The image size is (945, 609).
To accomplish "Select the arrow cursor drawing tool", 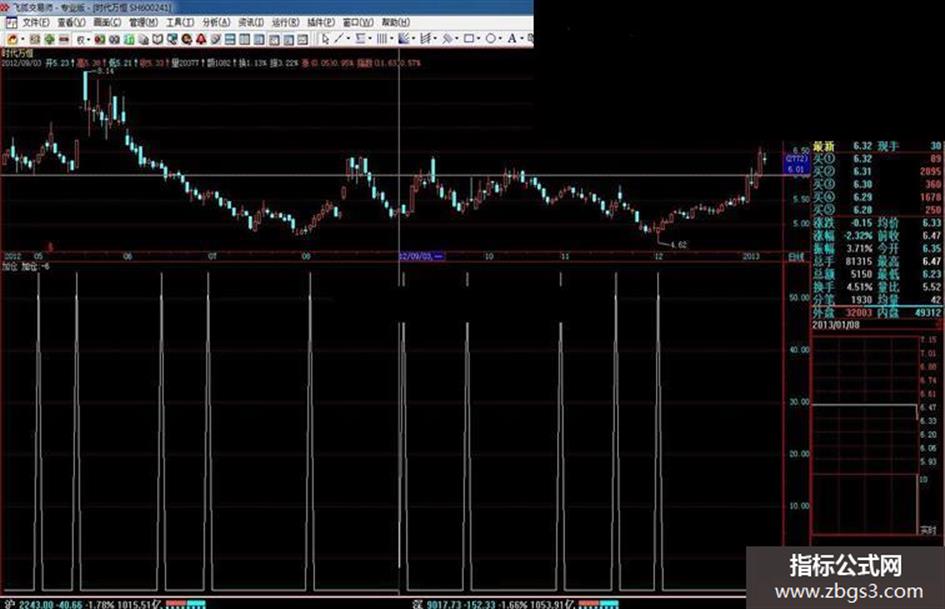I will tap(325, 39).
